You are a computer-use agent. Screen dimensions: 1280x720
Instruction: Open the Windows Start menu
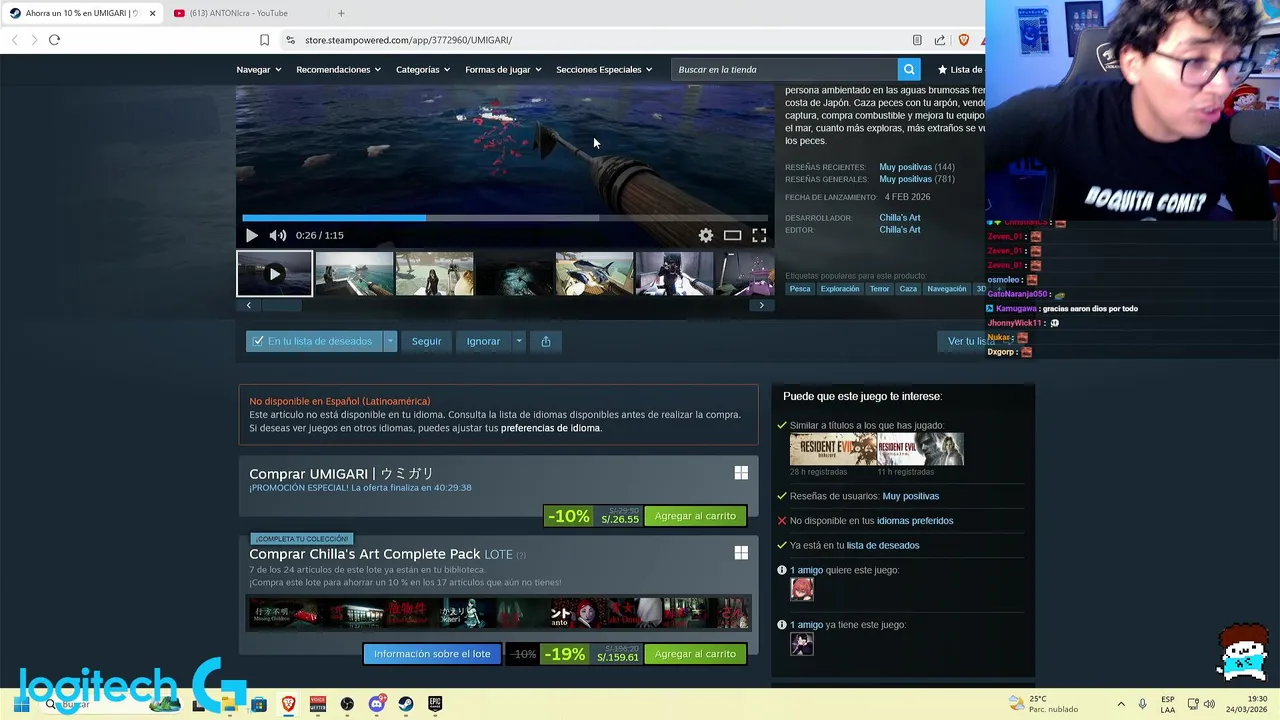tap(21, 704)
